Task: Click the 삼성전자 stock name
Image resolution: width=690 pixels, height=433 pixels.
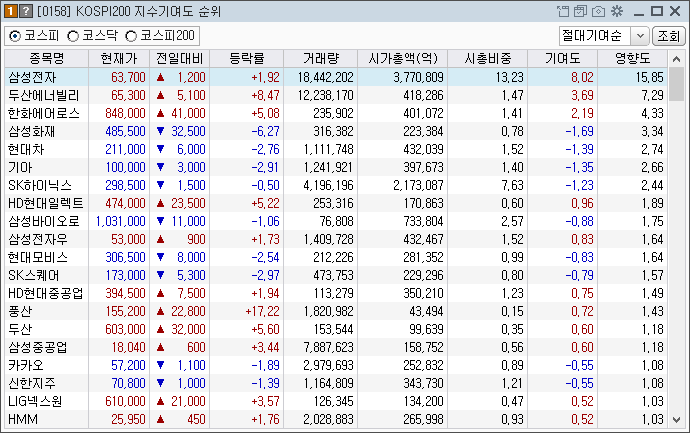Action: pyautogui.click(x=32, y=77)
